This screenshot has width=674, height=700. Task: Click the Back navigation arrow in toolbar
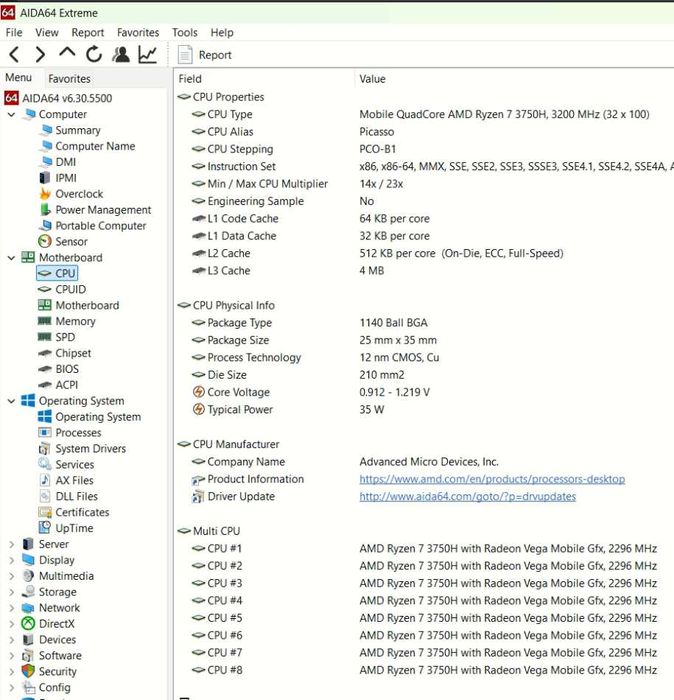[x=14, y=55]
